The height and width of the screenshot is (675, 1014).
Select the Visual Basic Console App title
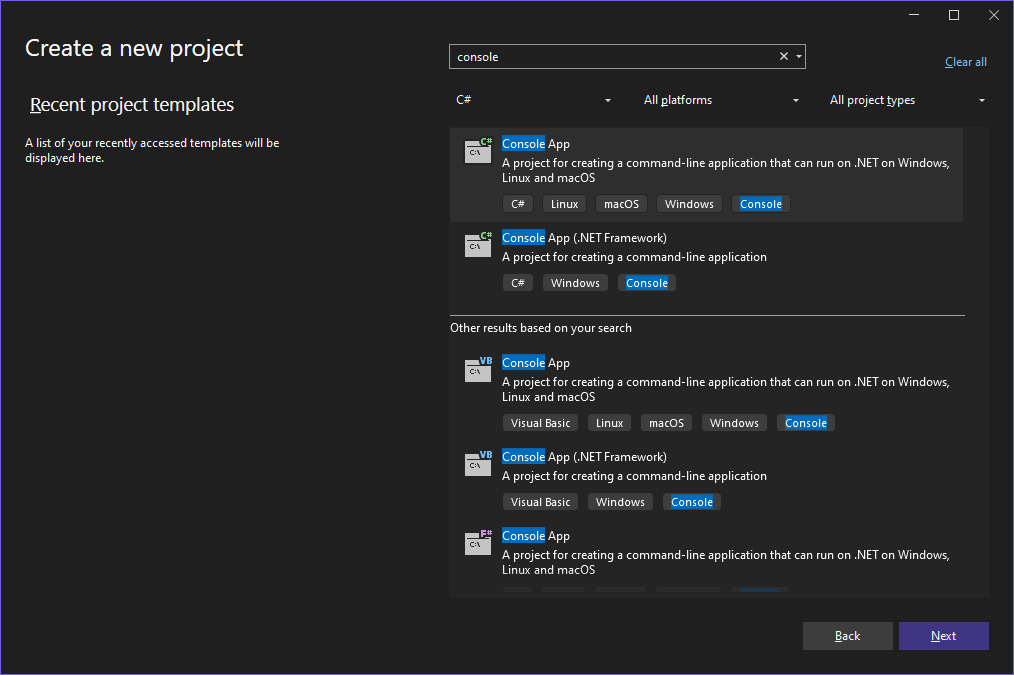pos(535,363)
